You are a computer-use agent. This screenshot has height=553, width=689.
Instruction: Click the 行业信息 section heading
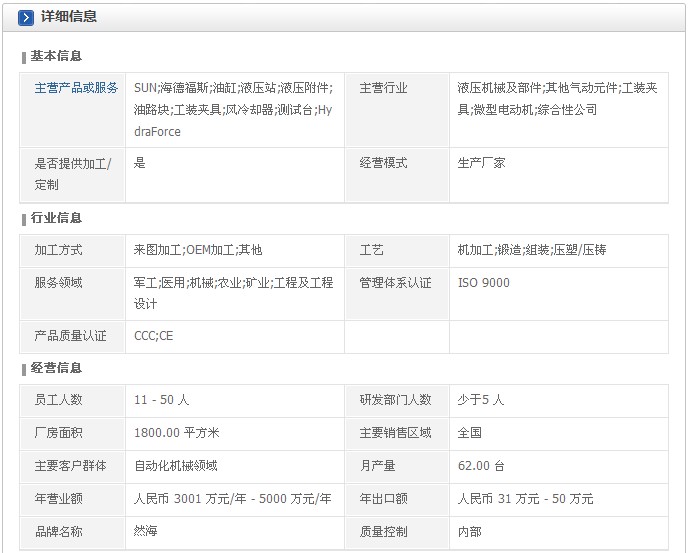pyautogui.click(x=56, y=218)
